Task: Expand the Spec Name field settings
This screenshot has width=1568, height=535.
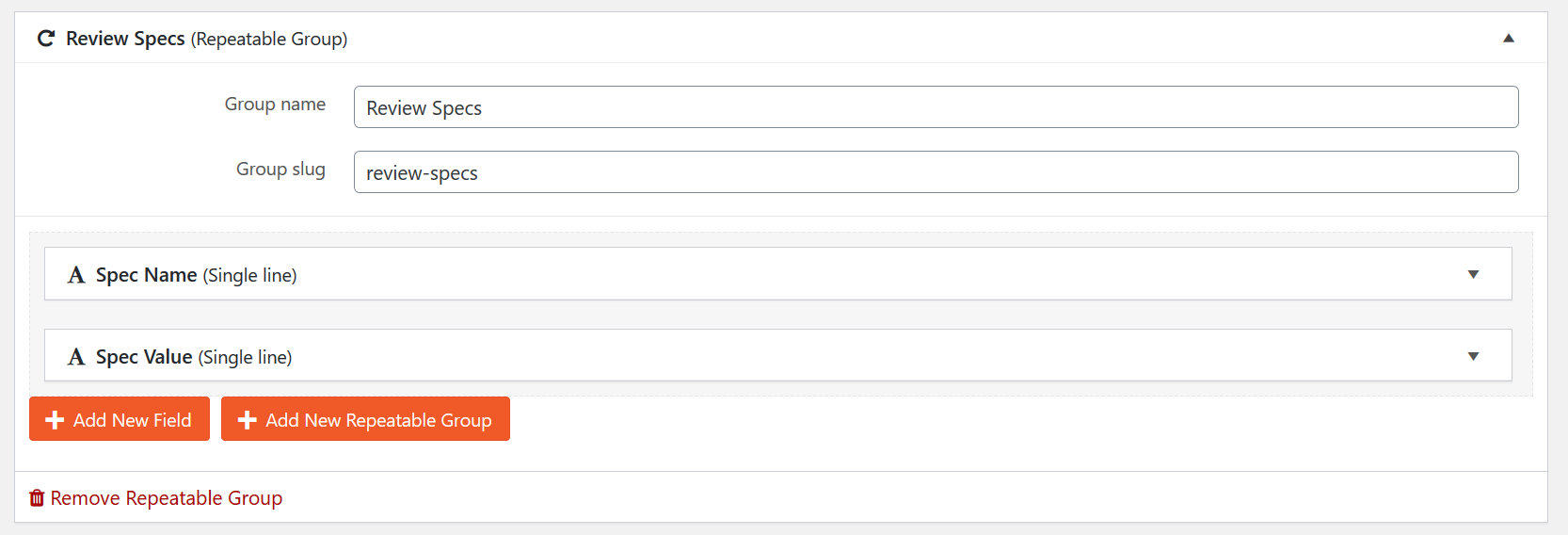Action: [1474, 274]
